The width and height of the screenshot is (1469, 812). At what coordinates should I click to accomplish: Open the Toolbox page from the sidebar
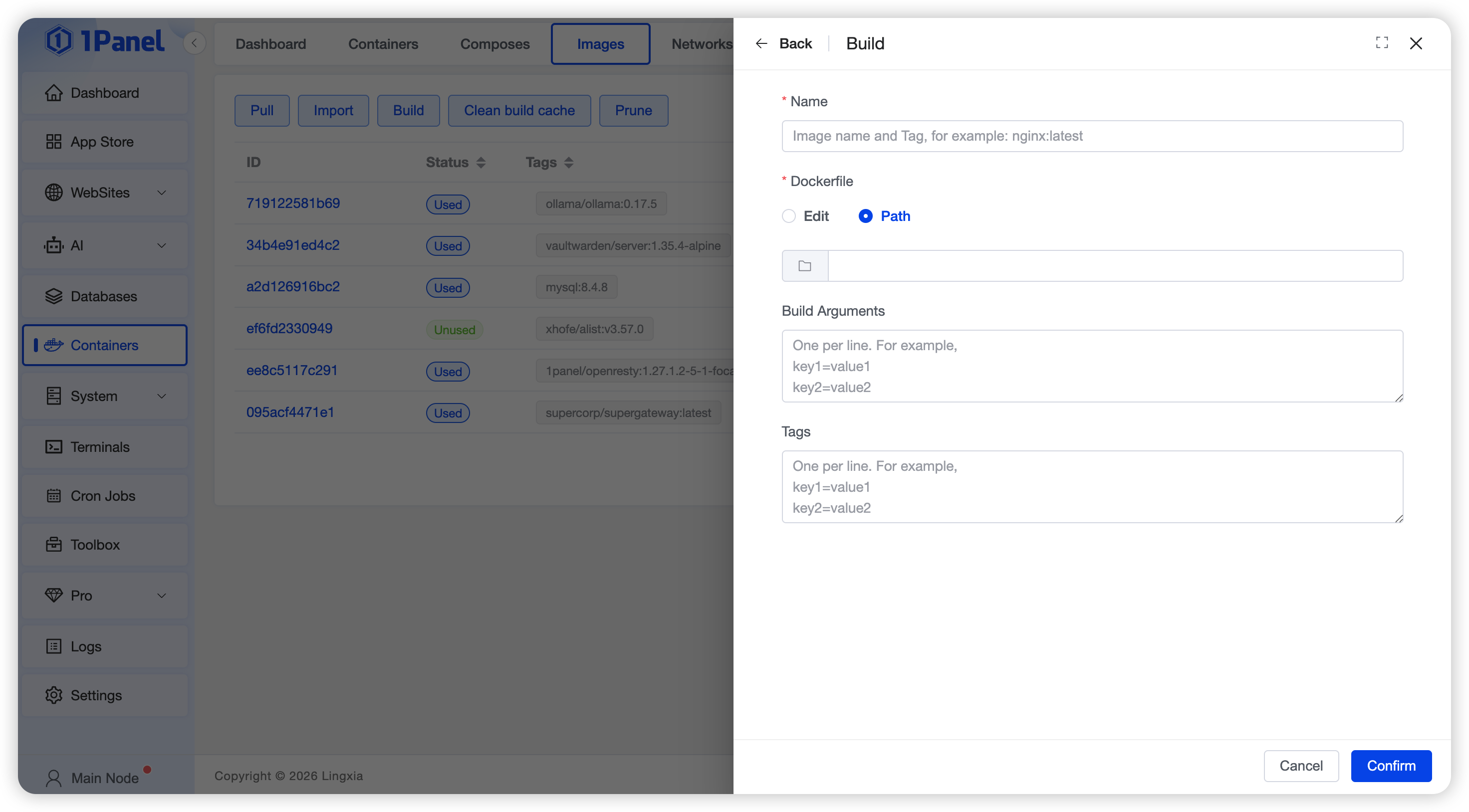click(x=95, y=544)
